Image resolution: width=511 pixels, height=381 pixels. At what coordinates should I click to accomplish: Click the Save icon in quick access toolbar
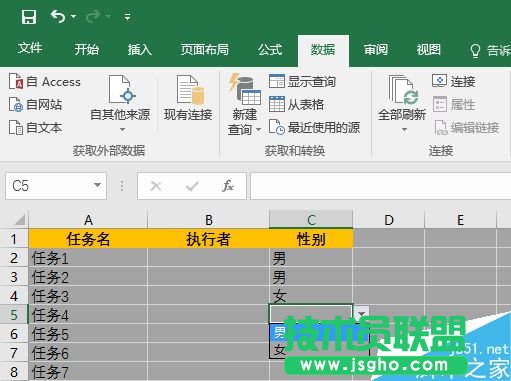point(29,17)
